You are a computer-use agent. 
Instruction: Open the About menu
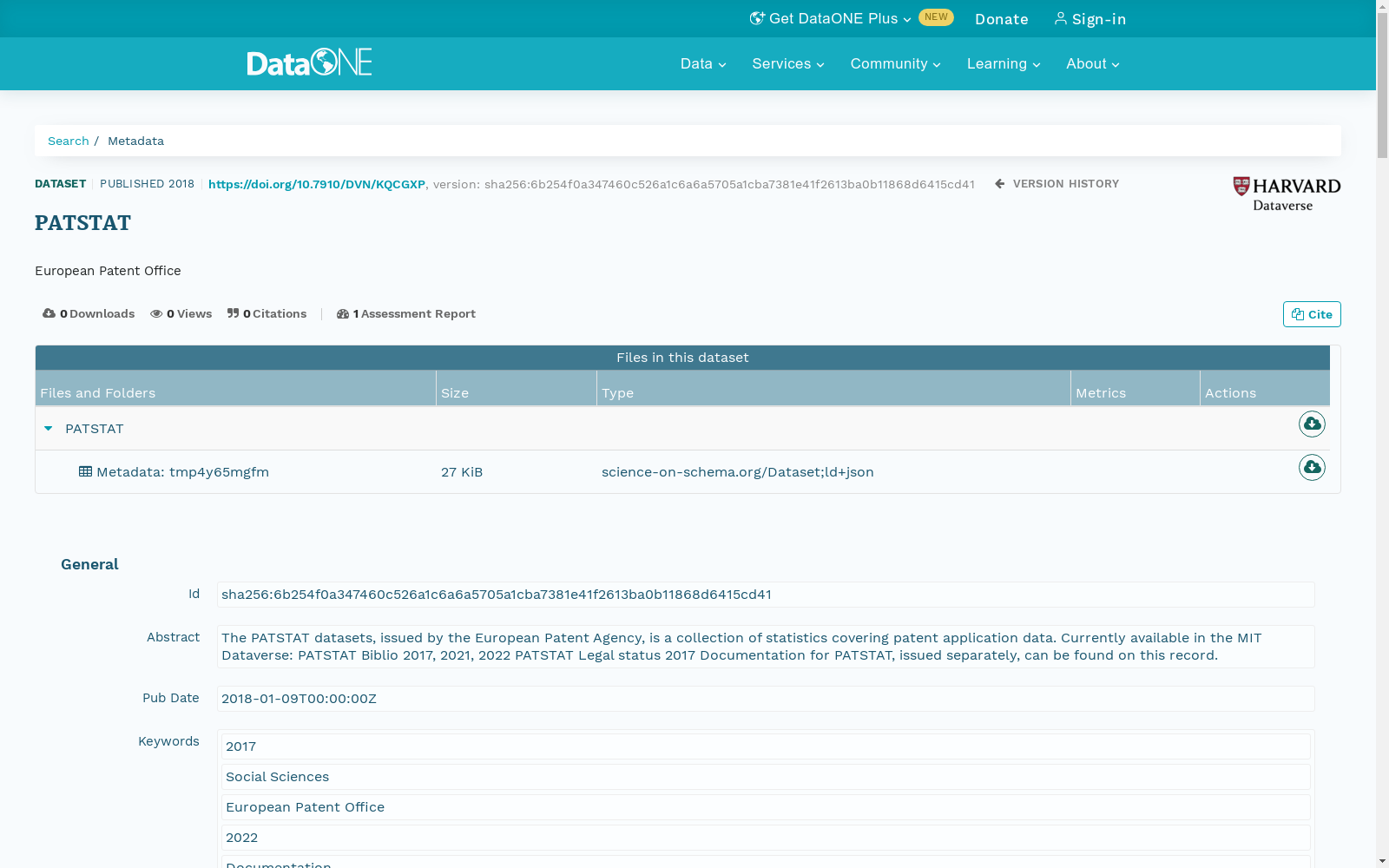pos(1093,63)
